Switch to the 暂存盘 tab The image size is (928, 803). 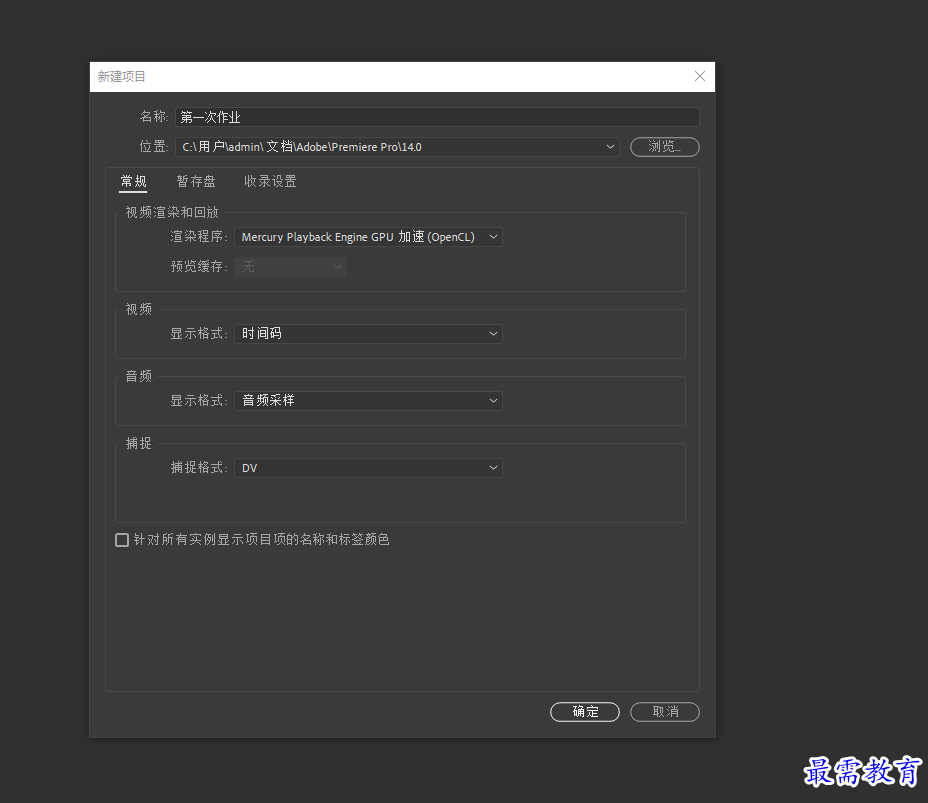click(196, 181)
